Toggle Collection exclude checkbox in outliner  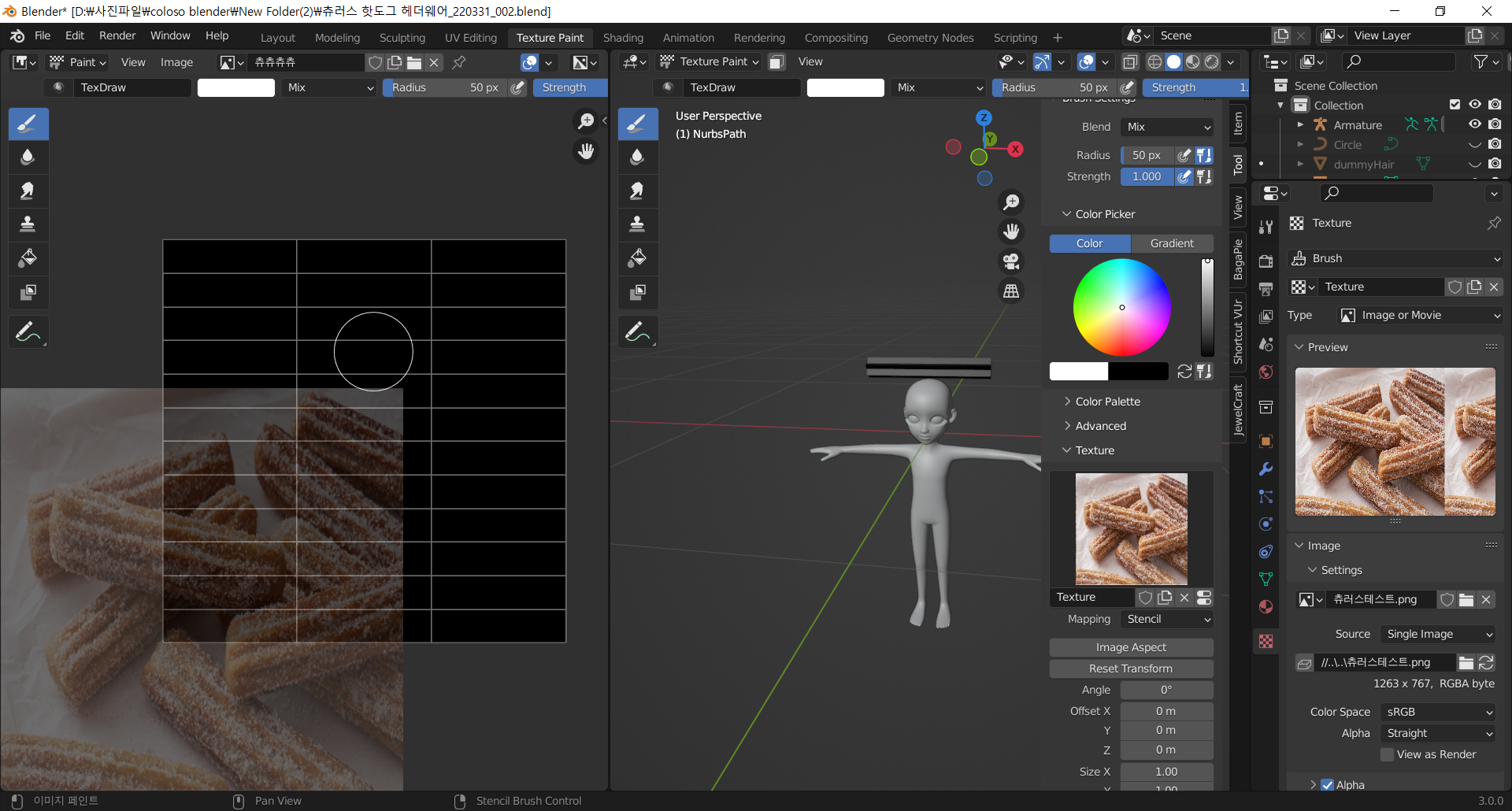click(1455, 105)
